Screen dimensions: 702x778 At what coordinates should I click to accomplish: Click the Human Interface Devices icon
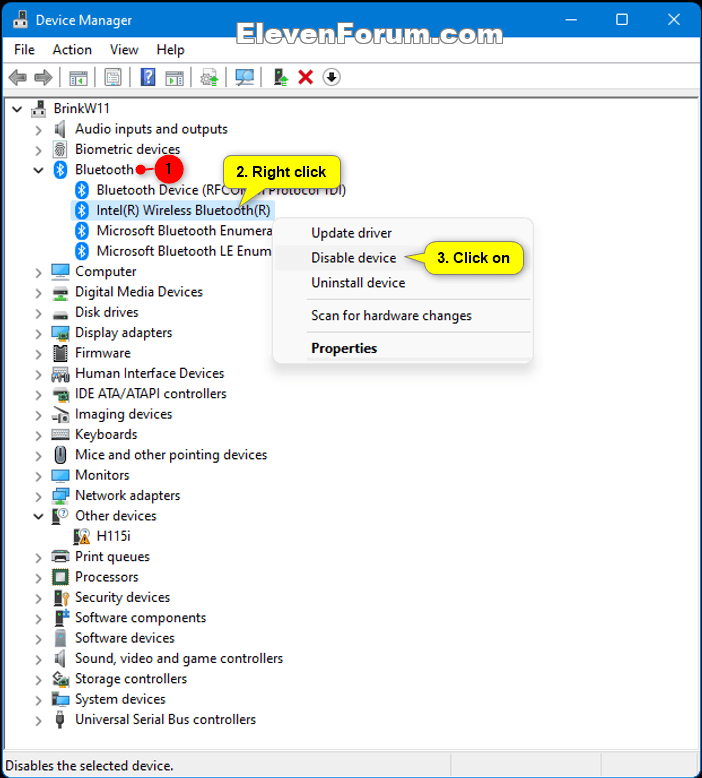(61, 374)
